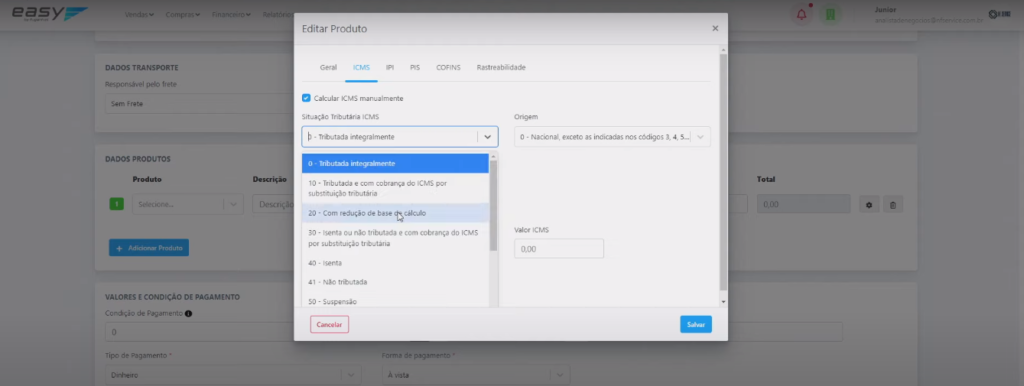Switch to the Geral tab
The height and width of the screenshot is (386, 1024).
(x=328, y=67)
